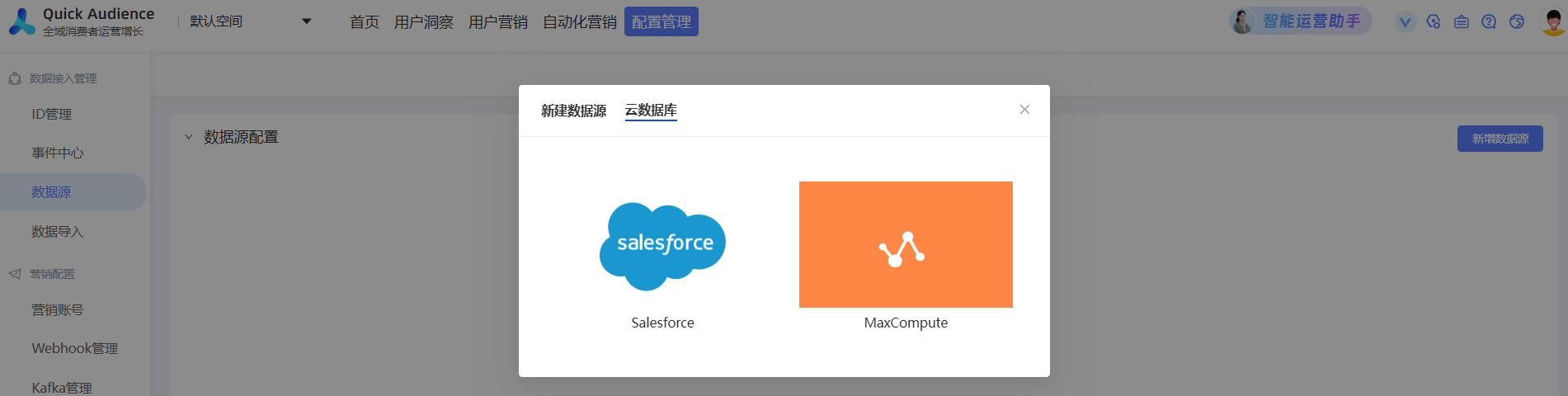Click the Salesforce text label
Image resolution: width=1568 pixels, height=396 pixels.
pyautogui.click(x=662, y=323)
